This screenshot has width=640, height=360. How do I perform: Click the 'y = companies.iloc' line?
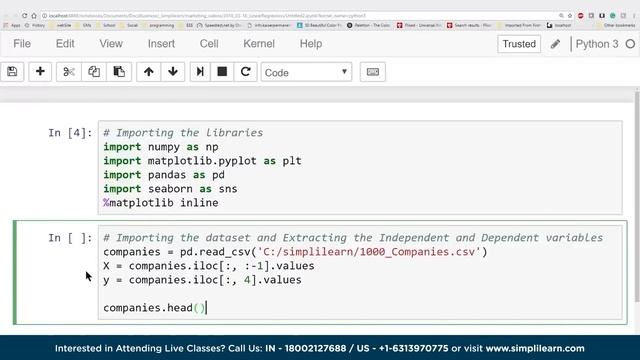(202, 280)
